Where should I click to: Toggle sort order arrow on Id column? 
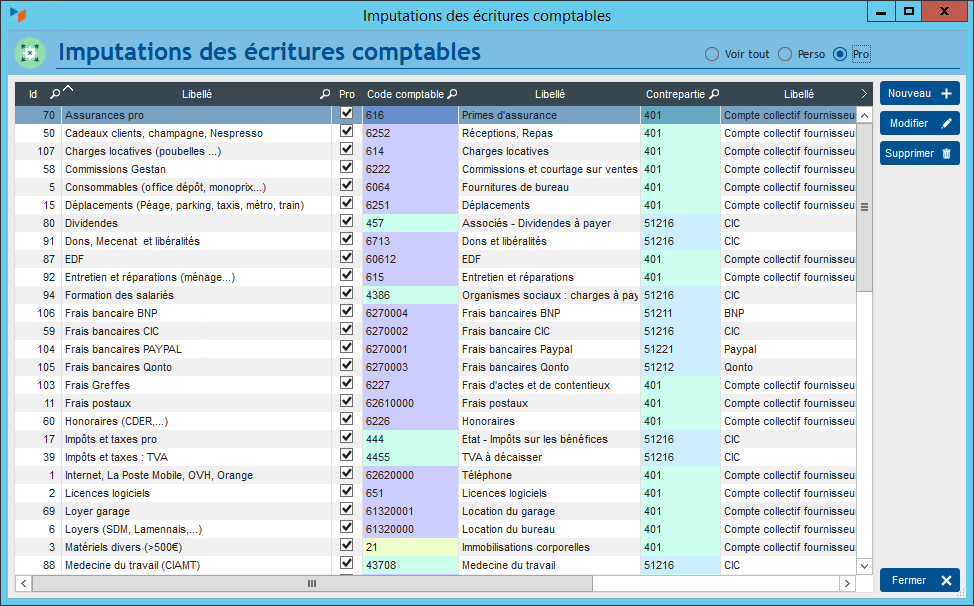tap(68, 90)
